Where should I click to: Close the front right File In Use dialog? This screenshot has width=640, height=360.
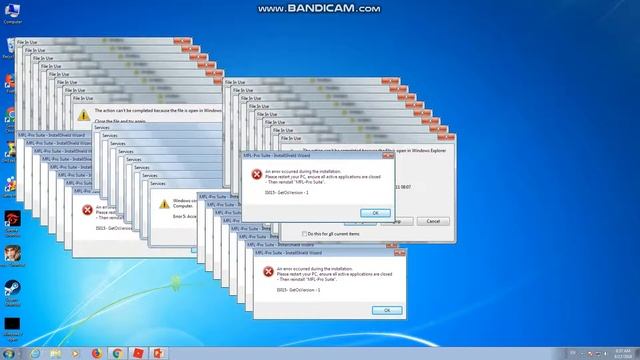447,138
